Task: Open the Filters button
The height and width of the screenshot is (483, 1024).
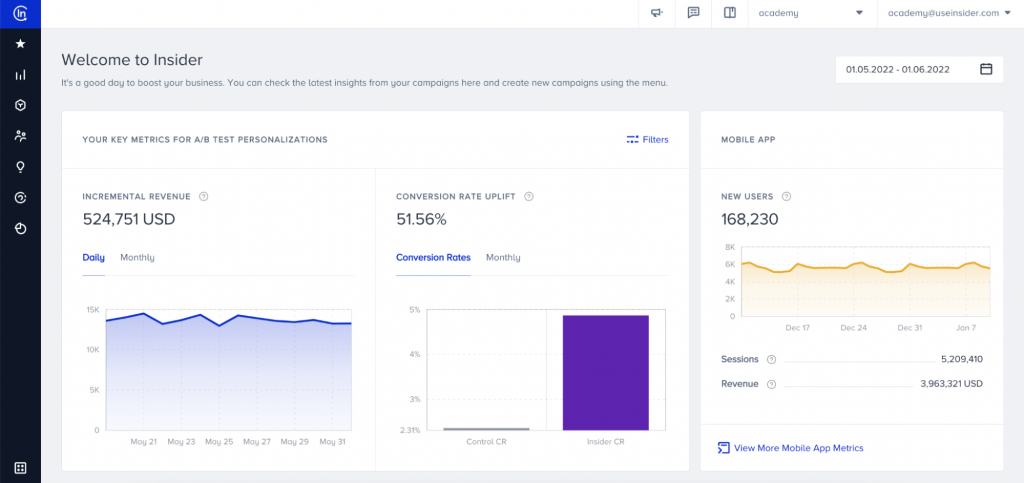Action: (647, 140)
